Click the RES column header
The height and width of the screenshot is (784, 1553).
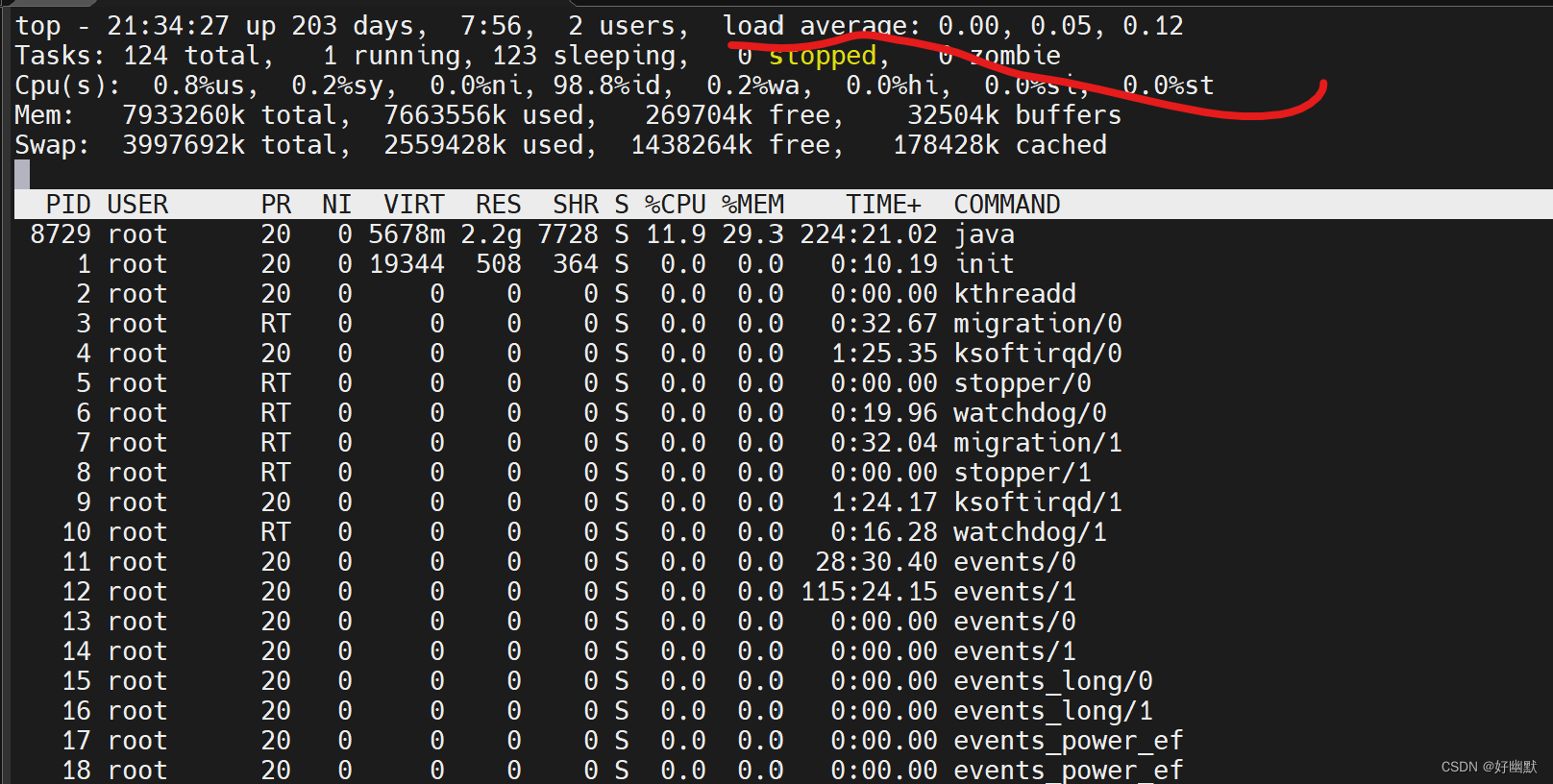499,205
